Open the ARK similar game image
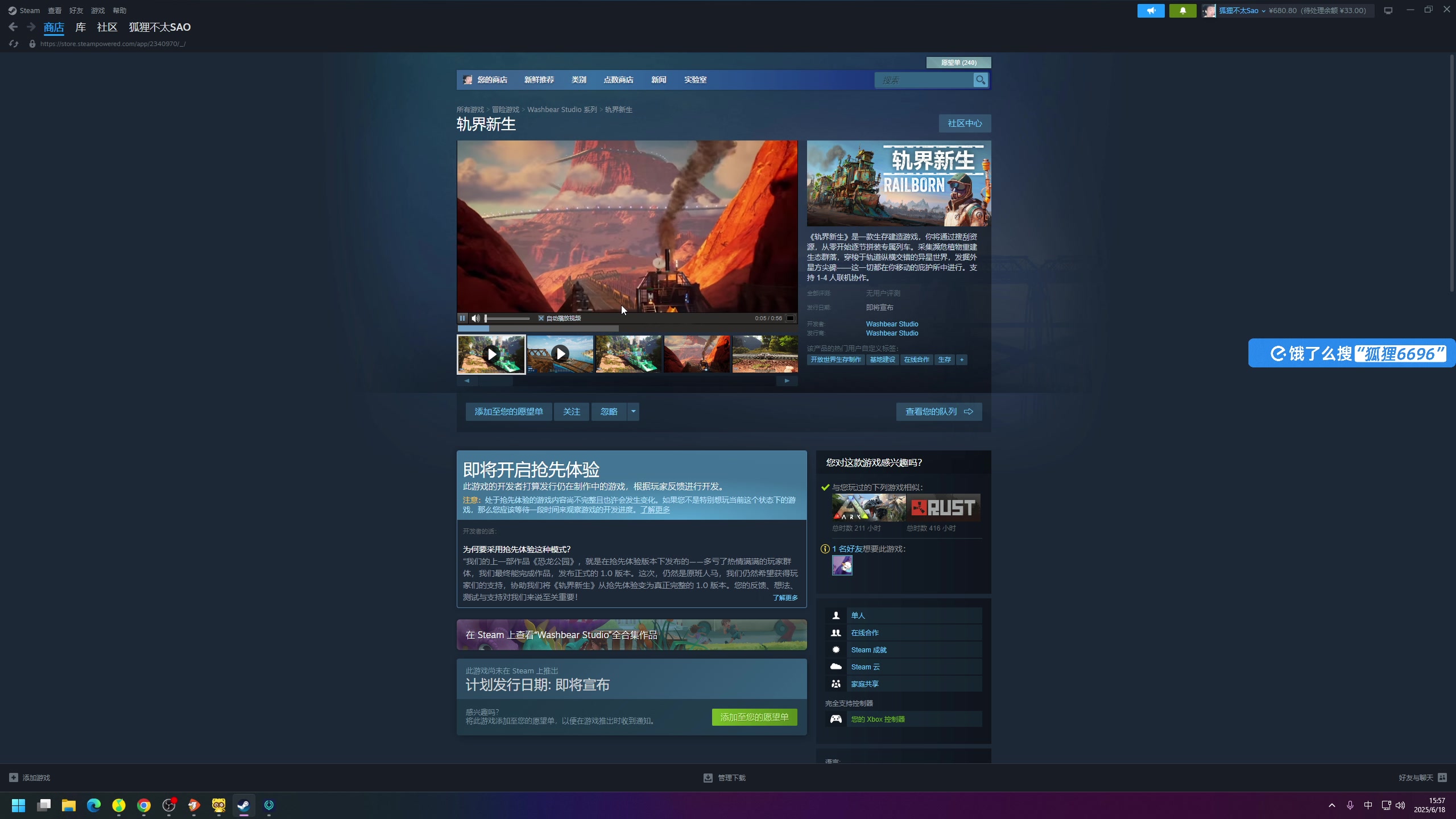 click(868, 507)
